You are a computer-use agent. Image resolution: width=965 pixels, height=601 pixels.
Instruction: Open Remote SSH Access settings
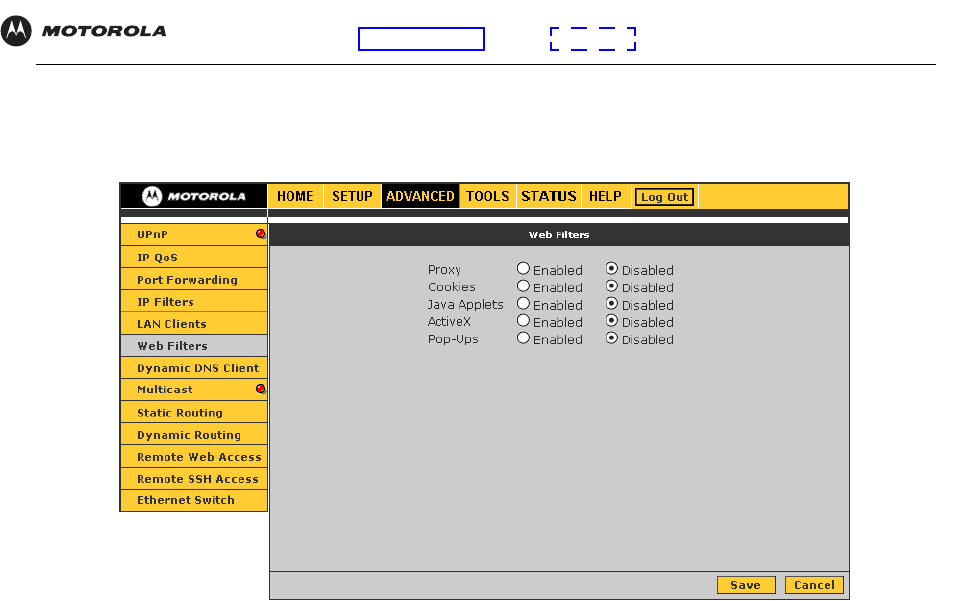pyautogui.click(x=194, y=479)
